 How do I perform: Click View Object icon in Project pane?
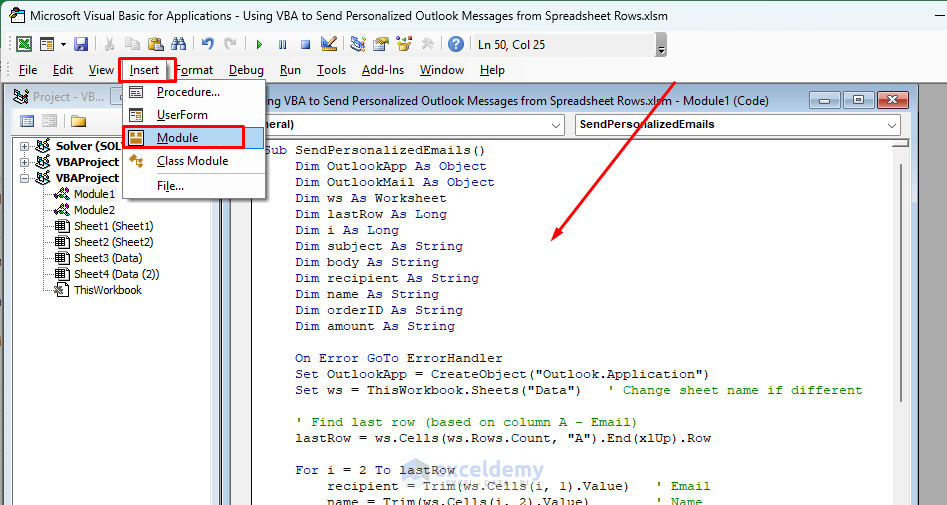pyautogui.click(x=50, y=121)
